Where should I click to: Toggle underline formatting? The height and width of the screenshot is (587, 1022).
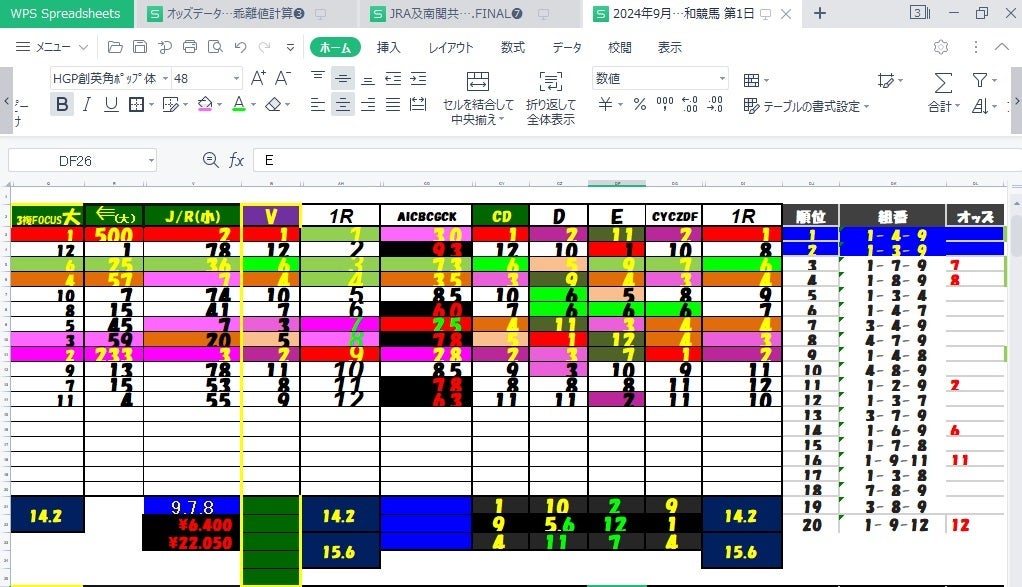point(111,104)
